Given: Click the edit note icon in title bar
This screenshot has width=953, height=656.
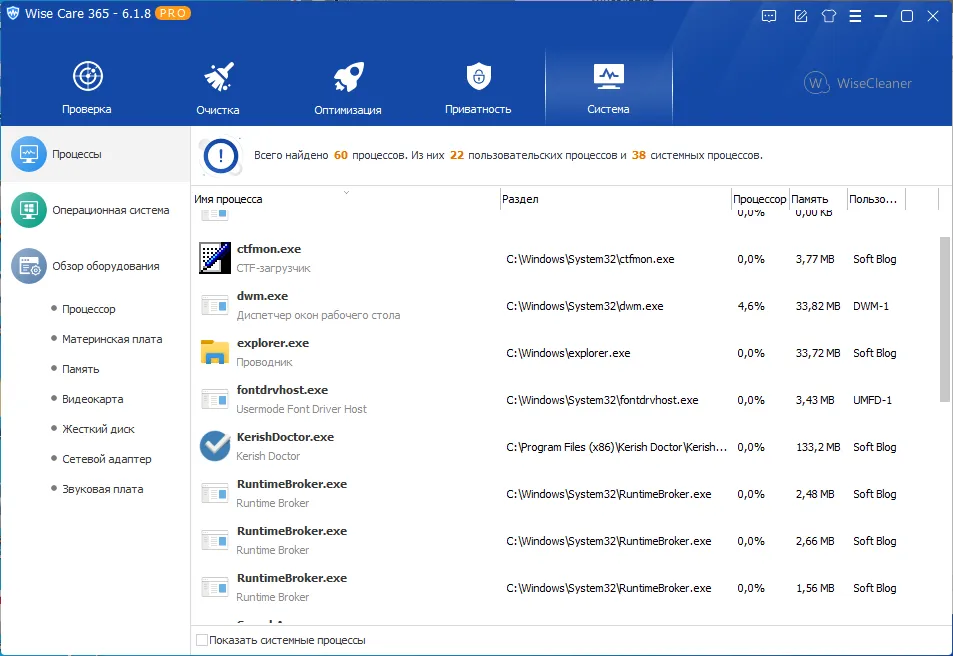Looking at the screenshot, I should click(800, 16).
